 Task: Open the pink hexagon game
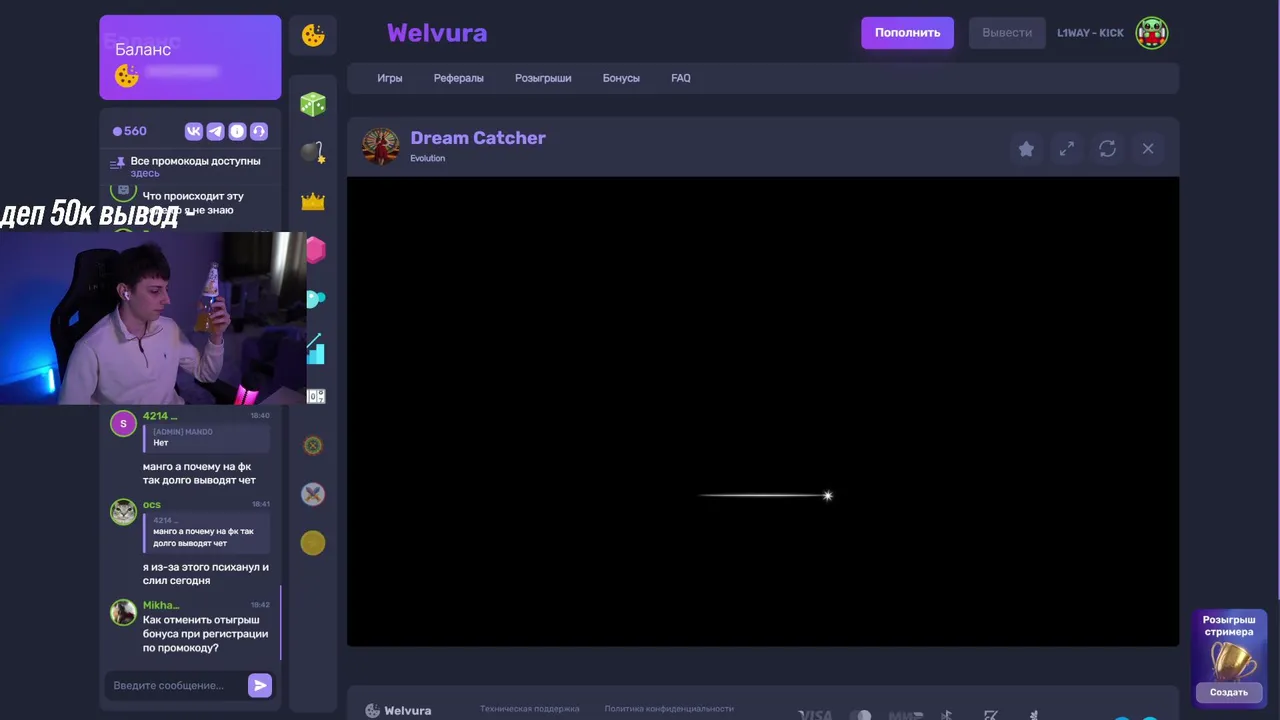coord(316,250)
